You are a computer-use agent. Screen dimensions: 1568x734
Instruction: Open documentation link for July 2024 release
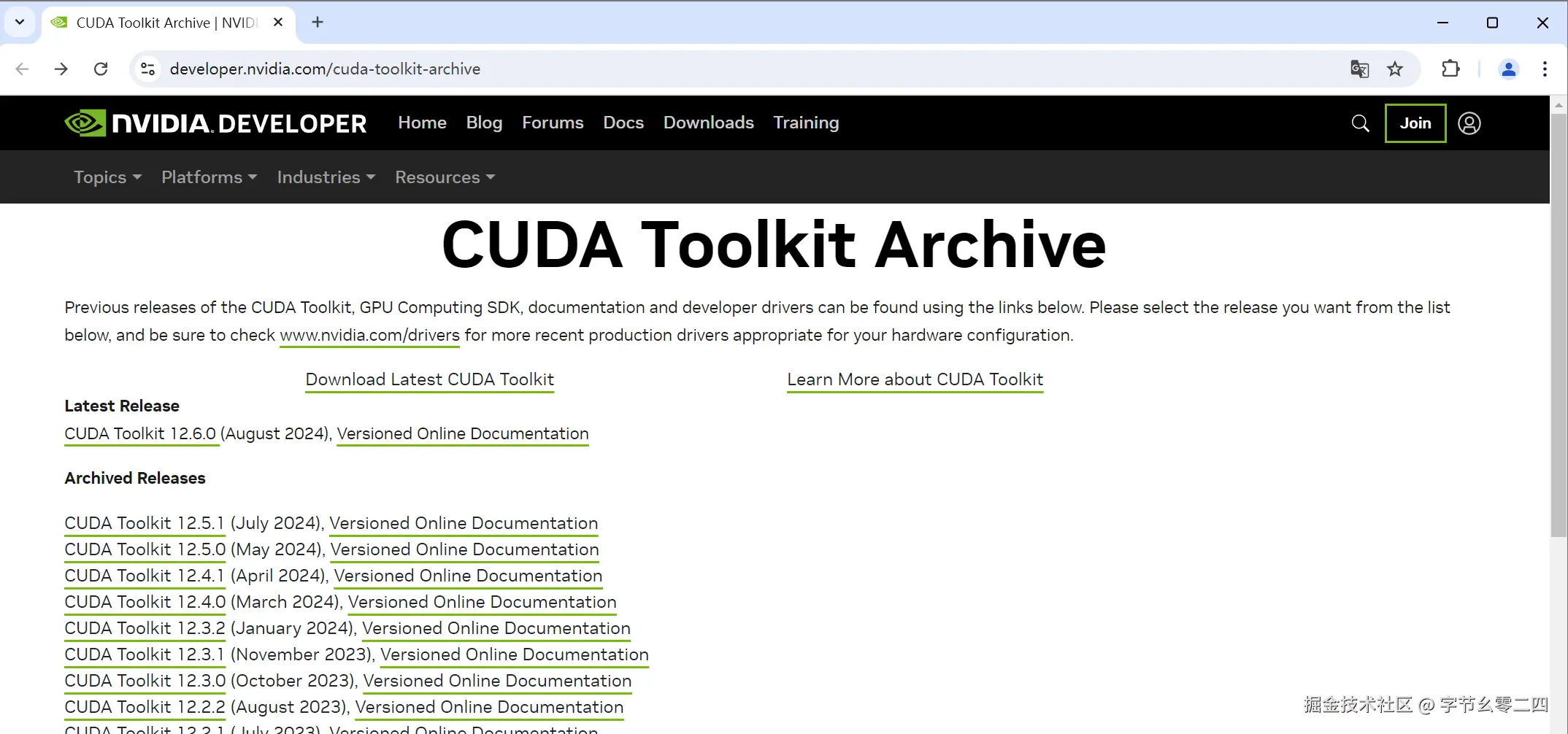464,523
